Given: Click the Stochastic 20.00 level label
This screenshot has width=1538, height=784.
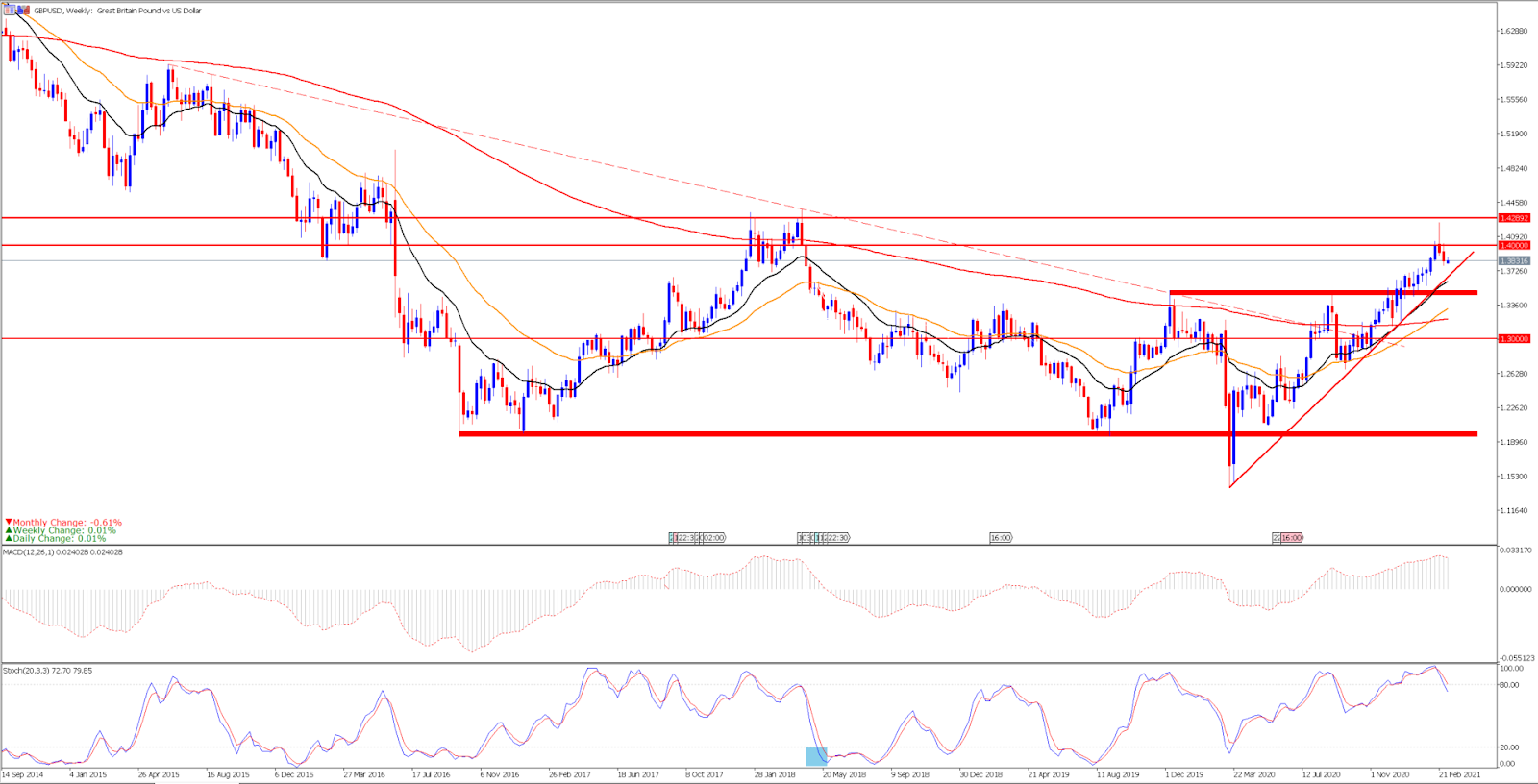Looking at the screenshot, I should (x=1509, y=747).
